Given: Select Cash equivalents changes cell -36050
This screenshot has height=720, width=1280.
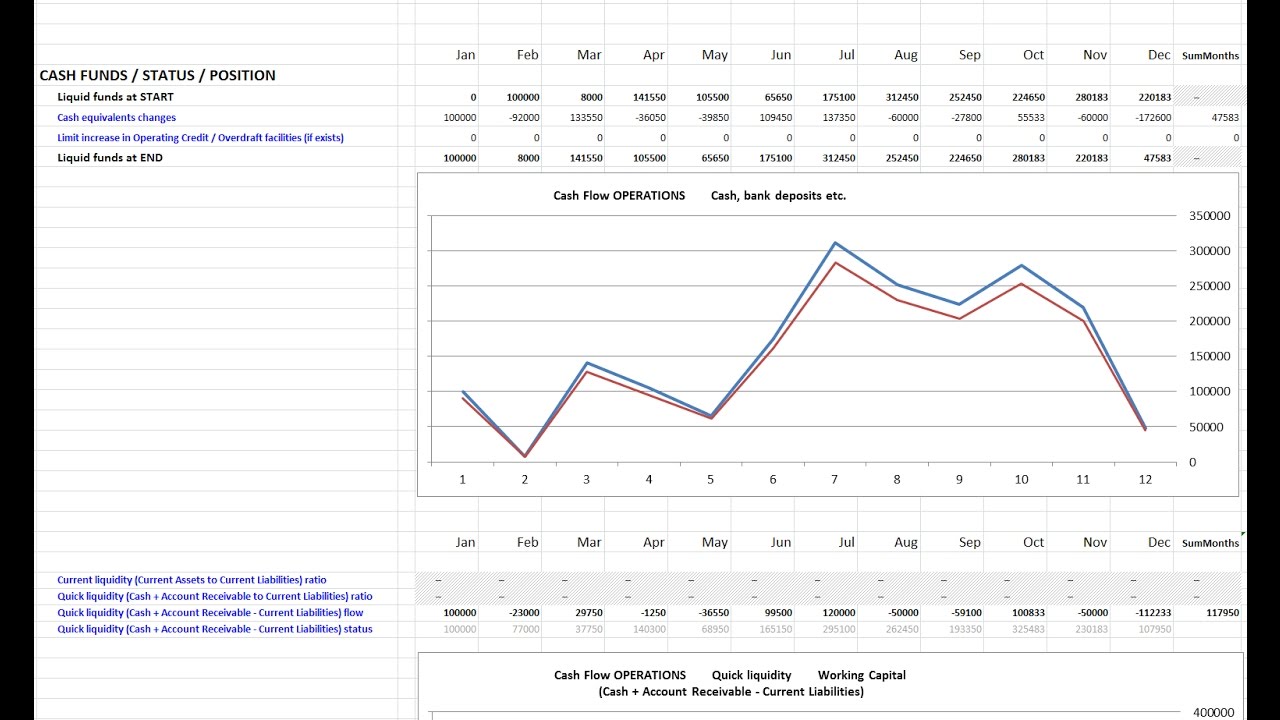Looking at the screenshot, I should point(648,118).
